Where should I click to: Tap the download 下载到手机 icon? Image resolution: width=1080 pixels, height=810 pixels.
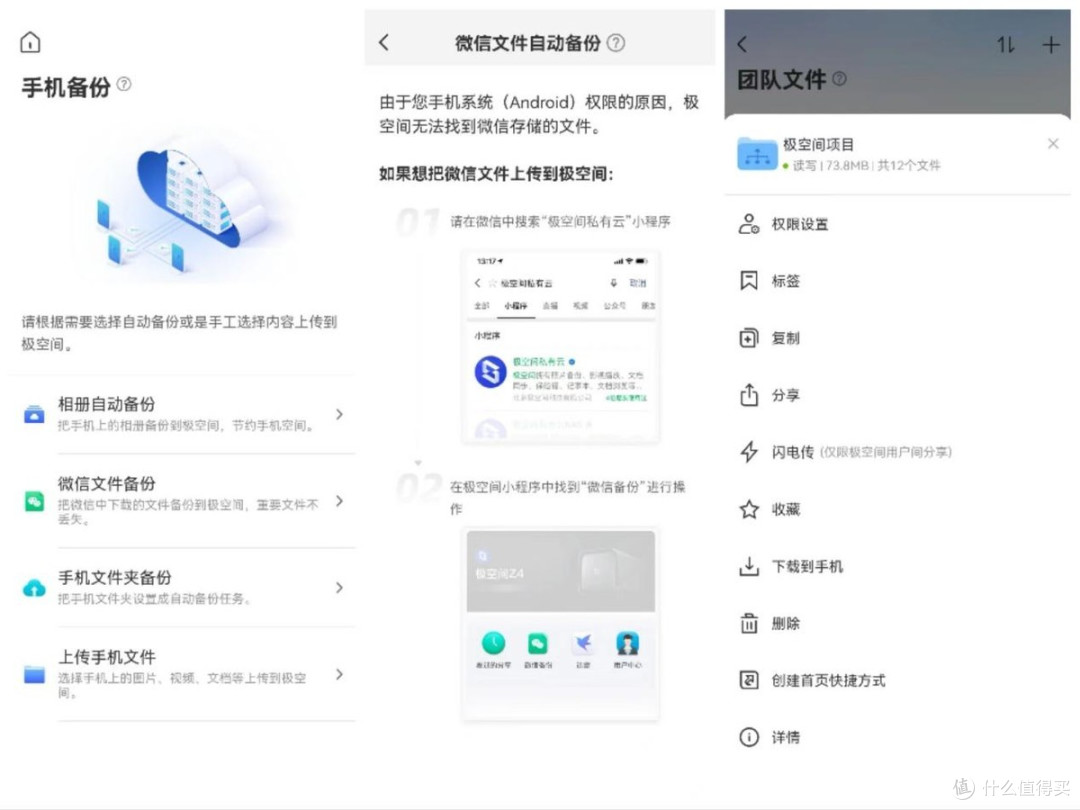pyautogui.click(x=749, y=566)
